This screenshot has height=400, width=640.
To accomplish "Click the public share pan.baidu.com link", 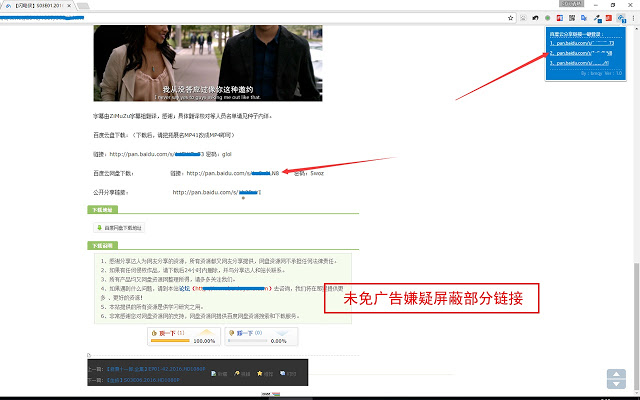I will (217, 192).
